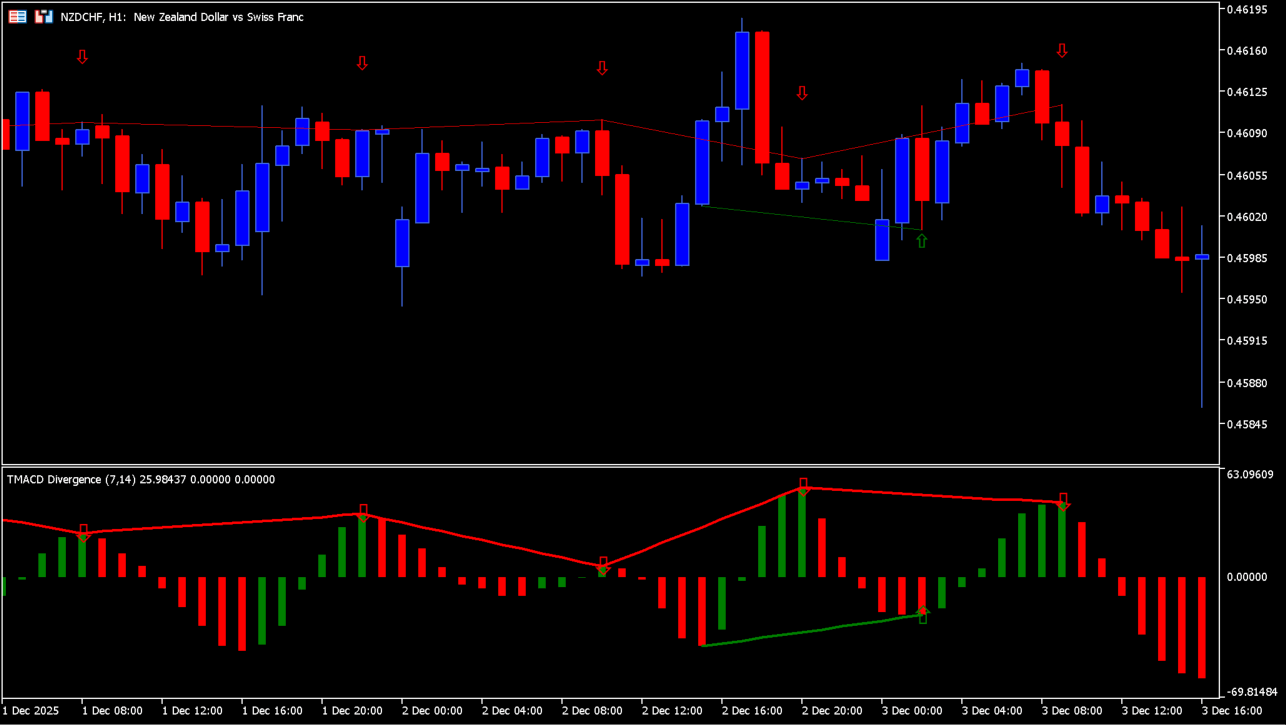Click red arrow at highest TMACD histogram peak
The height and width of the screenshot is (725, 1286).
tap(803, 486)
